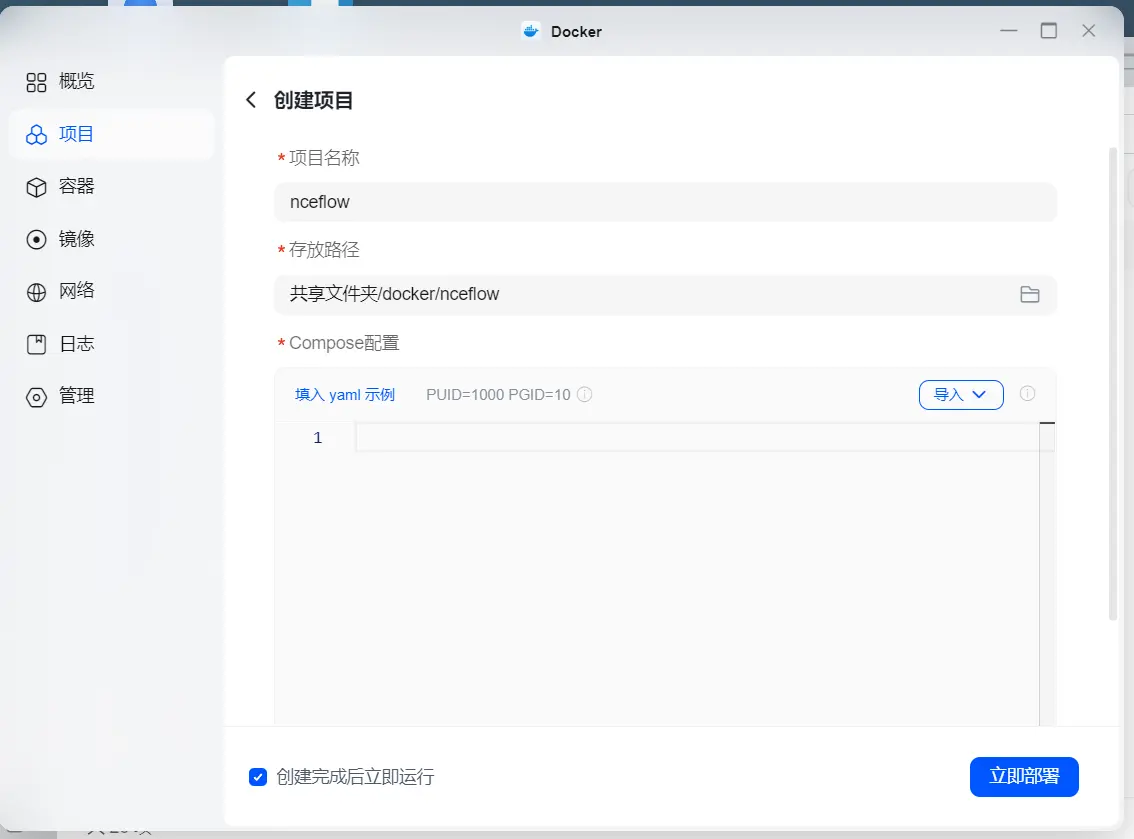Focus the 项目名称 field containing nceflow
The height and width of the screenshot is (839, 1134).
pos(665,202)
